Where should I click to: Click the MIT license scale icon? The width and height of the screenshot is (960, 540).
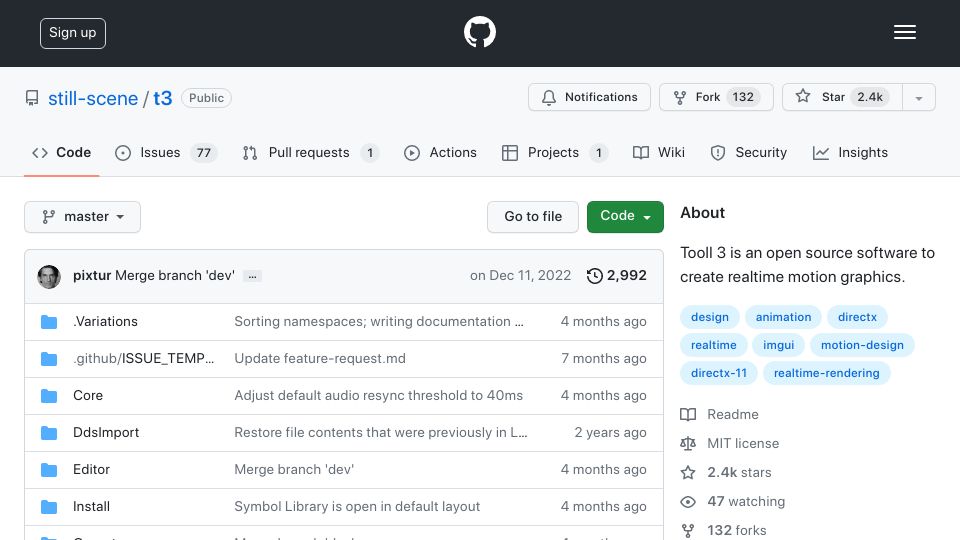pos(688,443)
